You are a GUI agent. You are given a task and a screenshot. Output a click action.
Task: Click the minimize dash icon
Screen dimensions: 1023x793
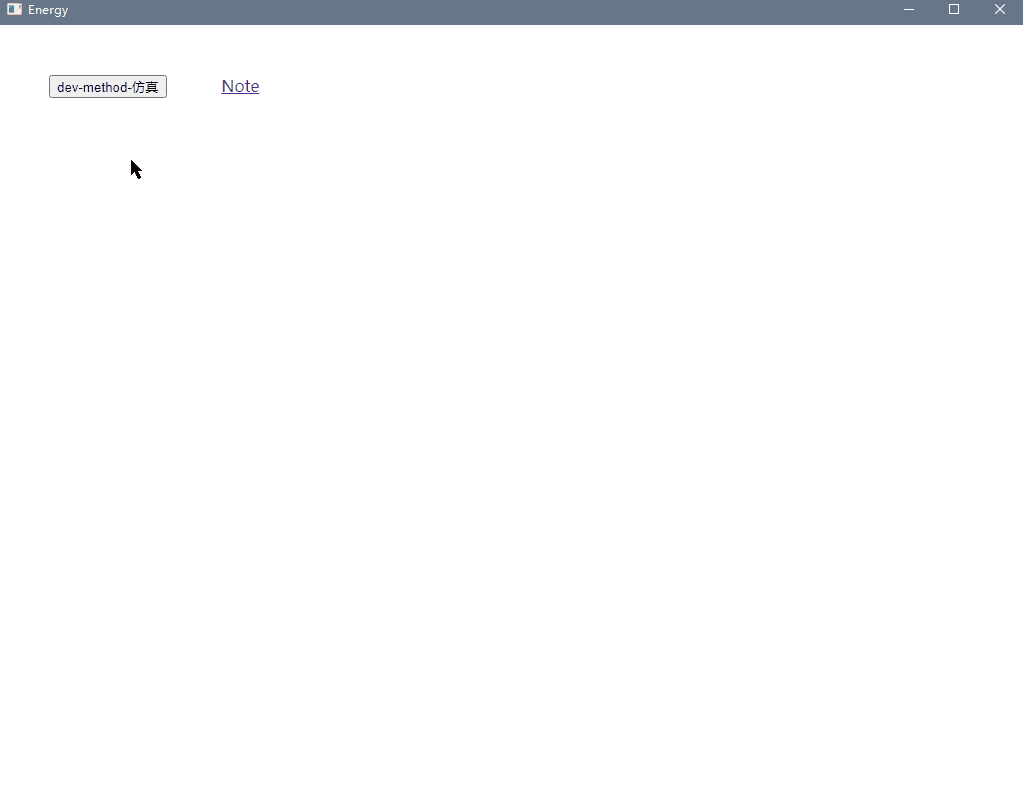[908, 9]
